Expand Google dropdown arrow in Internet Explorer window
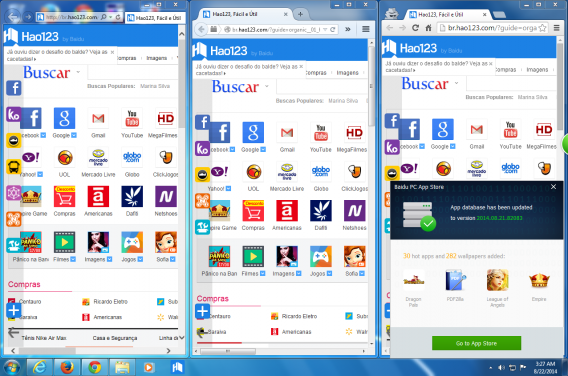This screenshot has width=568, height=376. (x=74, y=135)
